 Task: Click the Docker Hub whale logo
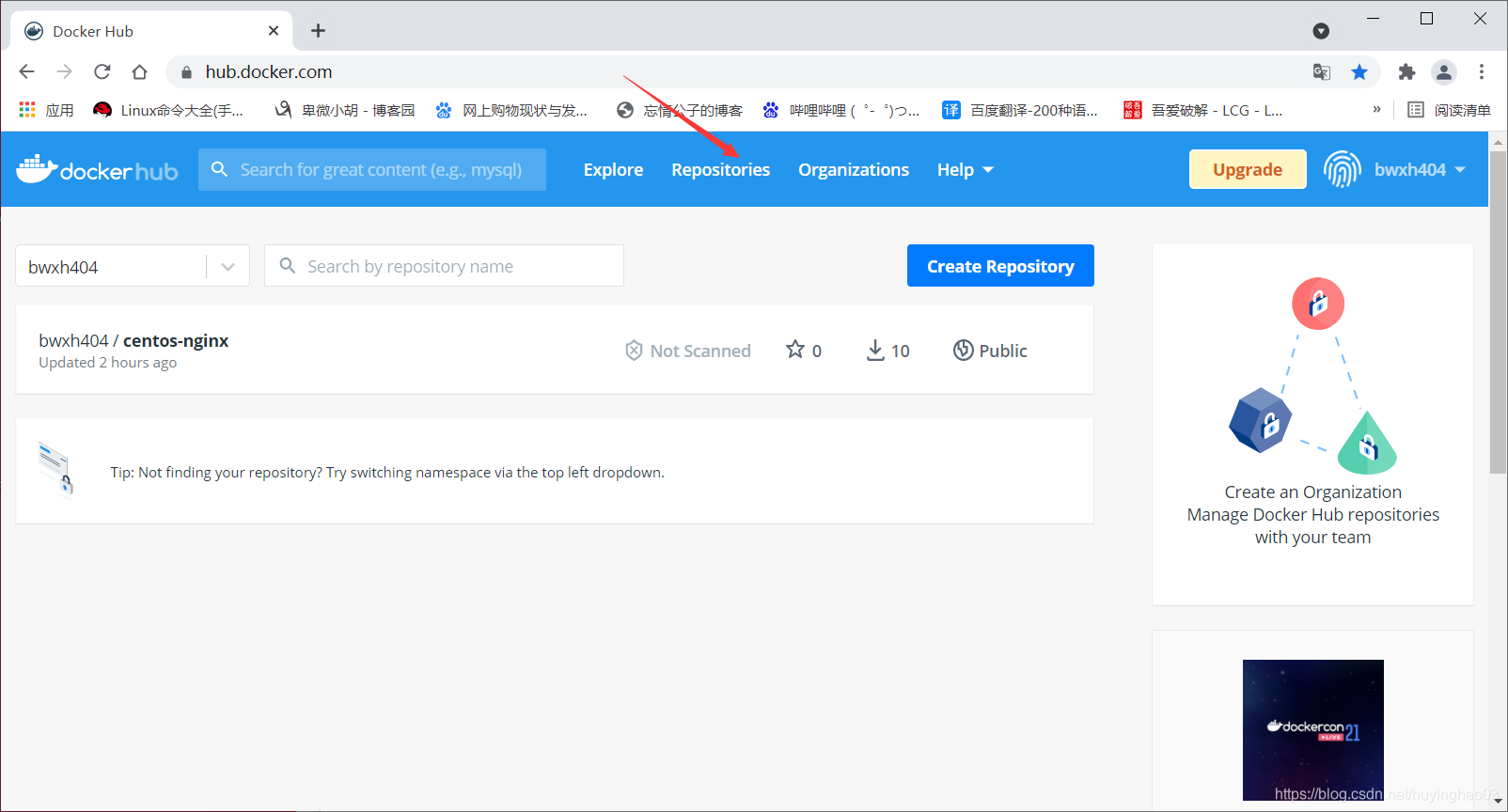click(x=97, y=169)
